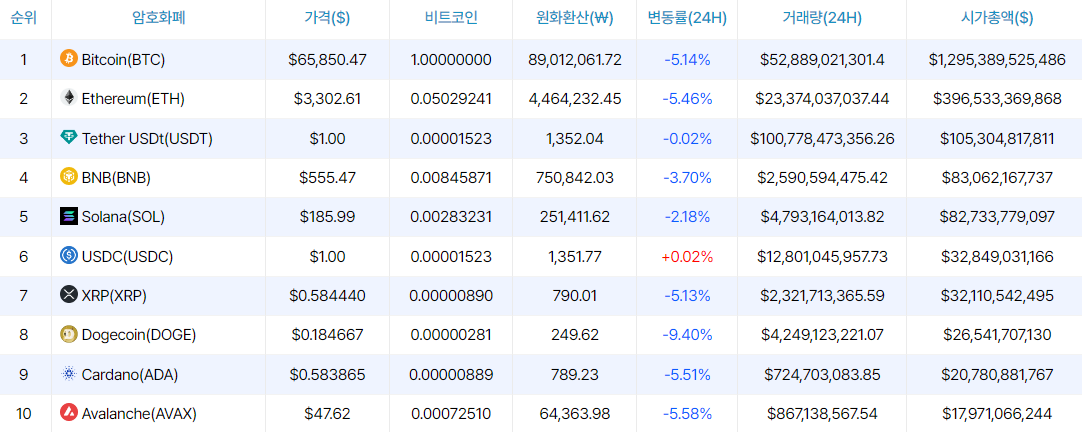
Task: Select XRP price $0.584440
Action: 327,296
